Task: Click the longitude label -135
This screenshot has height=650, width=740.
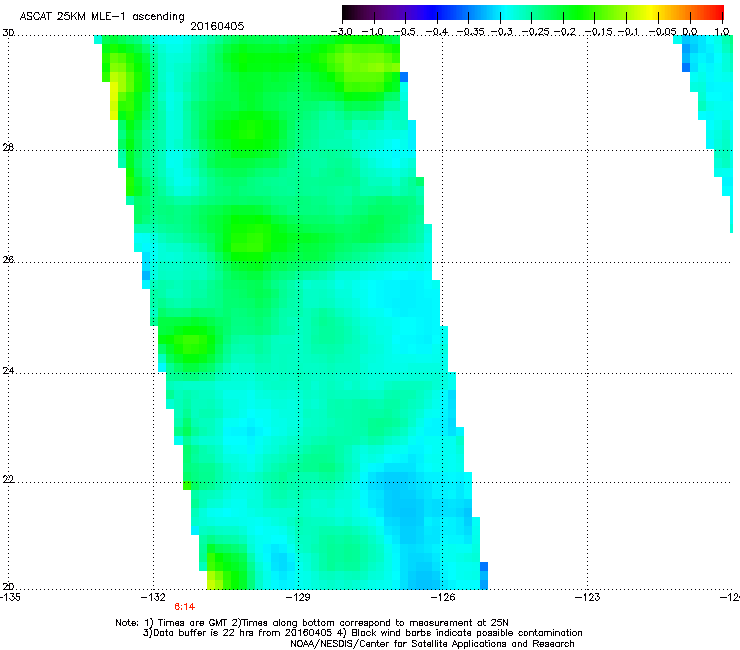Action: pyautogui.click(x=10, y=597)
